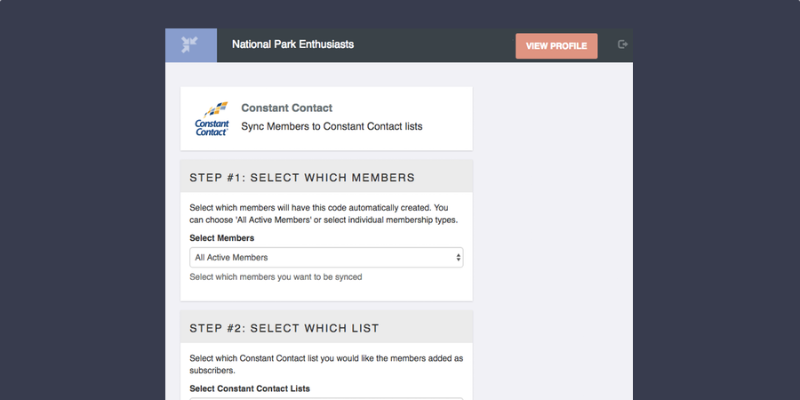Select the Step #1 Select Which Members header
The height and width of the screenshot is (400, 800).
click(x=326, y=177)
